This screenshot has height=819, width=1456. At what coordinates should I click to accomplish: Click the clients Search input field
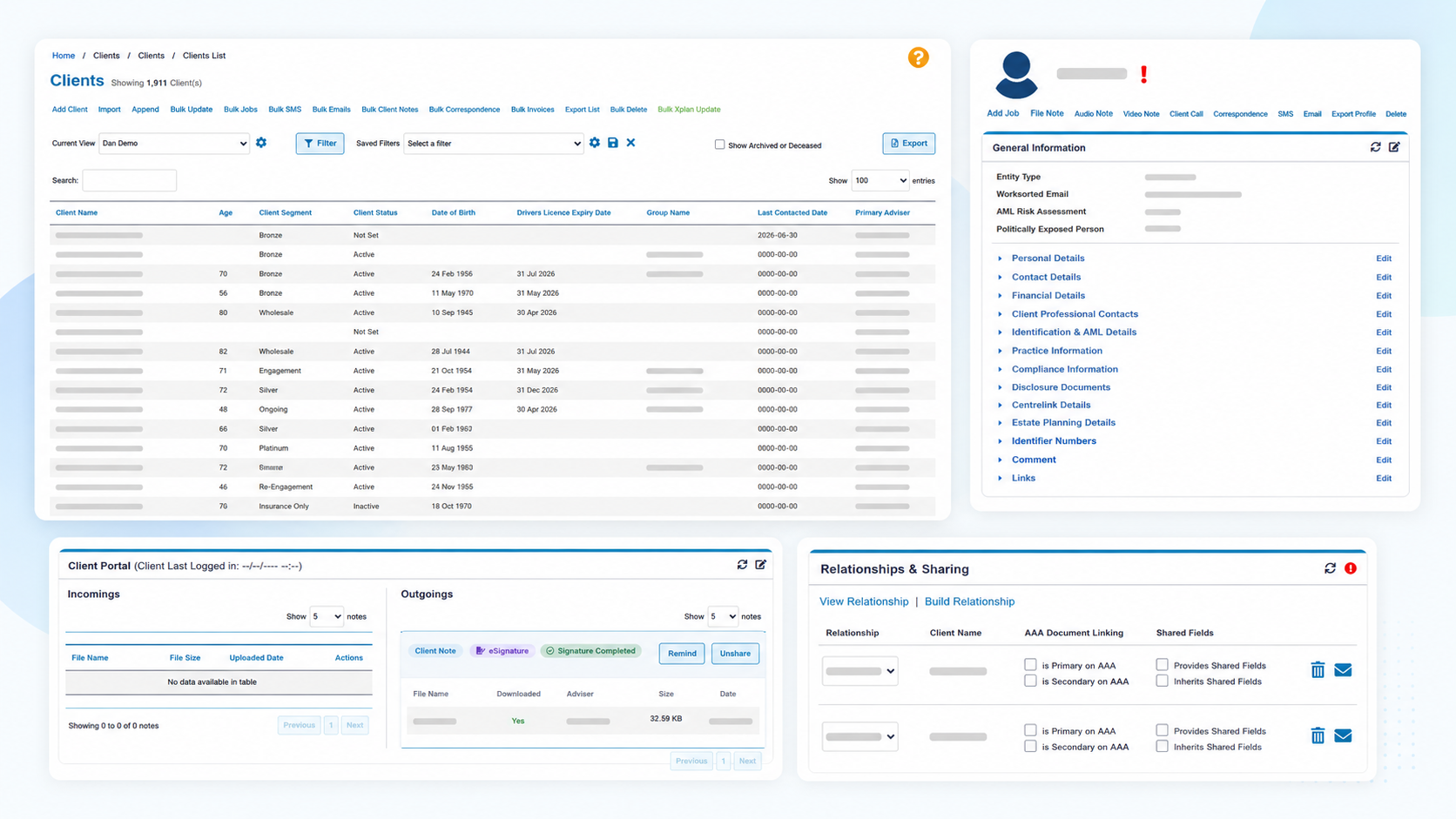[x=129, y=180]
